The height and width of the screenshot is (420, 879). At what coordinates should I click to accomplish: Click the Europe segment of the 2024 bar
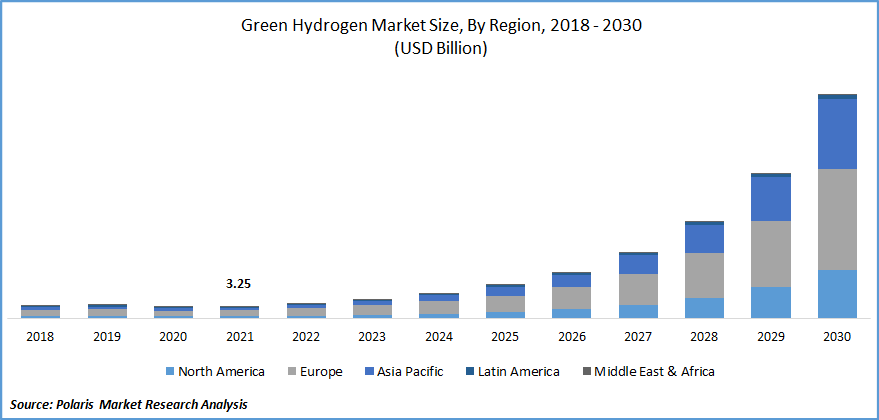click(439, 307)
